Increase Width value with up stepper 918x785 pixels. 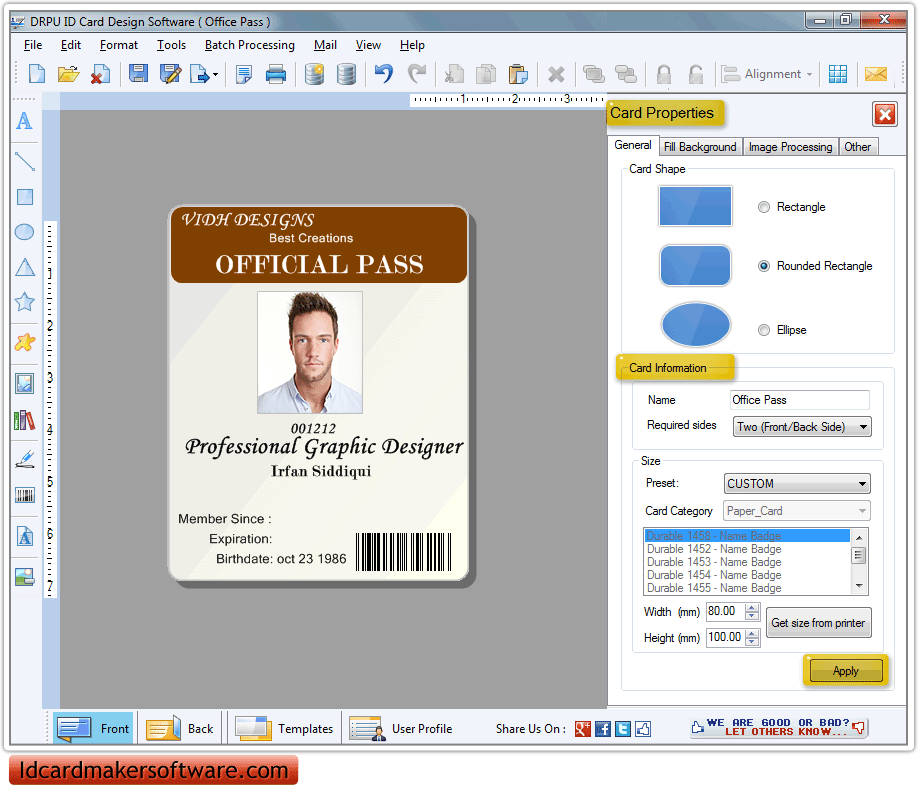pos(752,608)
